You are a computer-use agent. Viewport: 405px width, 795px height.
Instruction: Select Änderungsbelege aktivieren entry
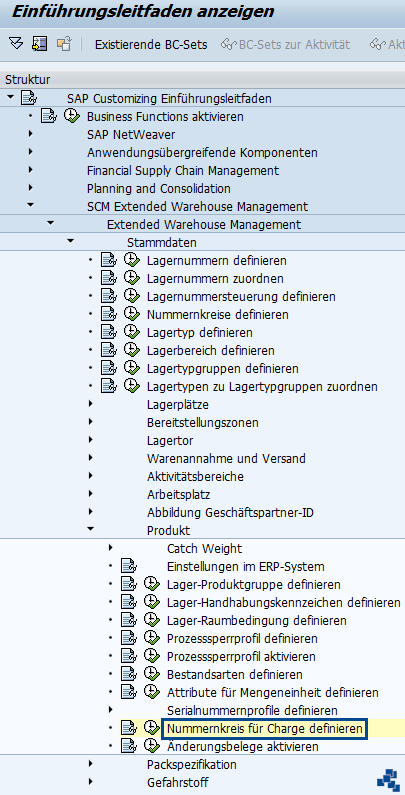coord(243,747)
